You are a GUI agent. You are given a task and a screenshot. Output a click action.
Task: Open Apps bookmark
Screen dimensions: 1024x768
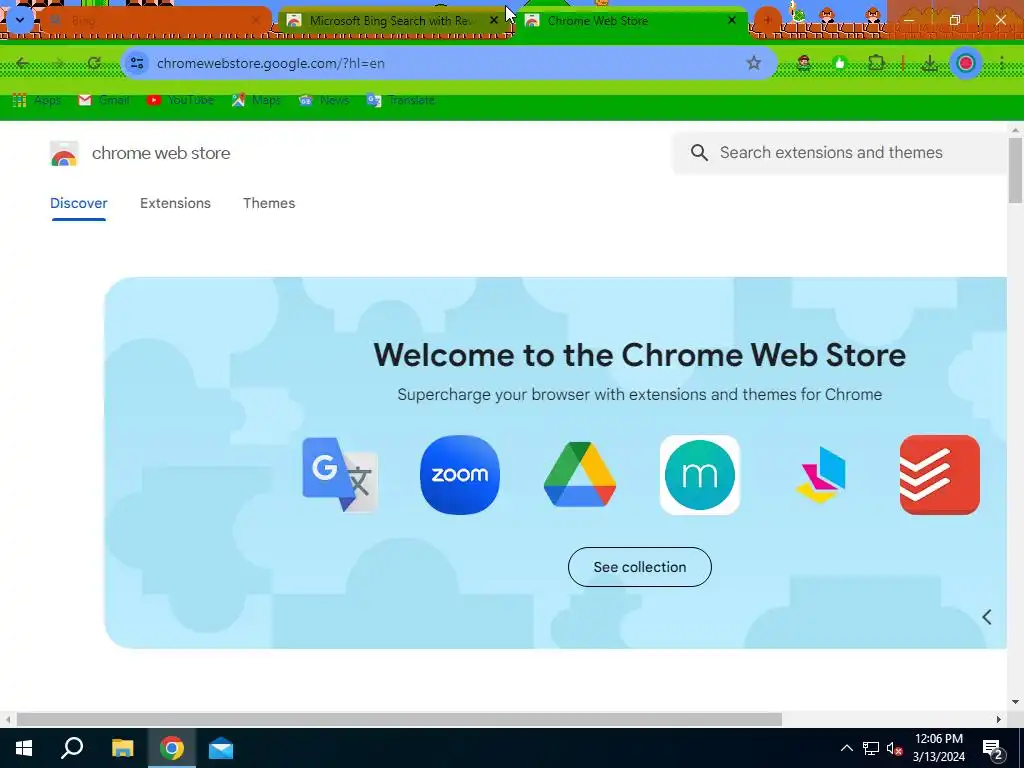point(37,100)
